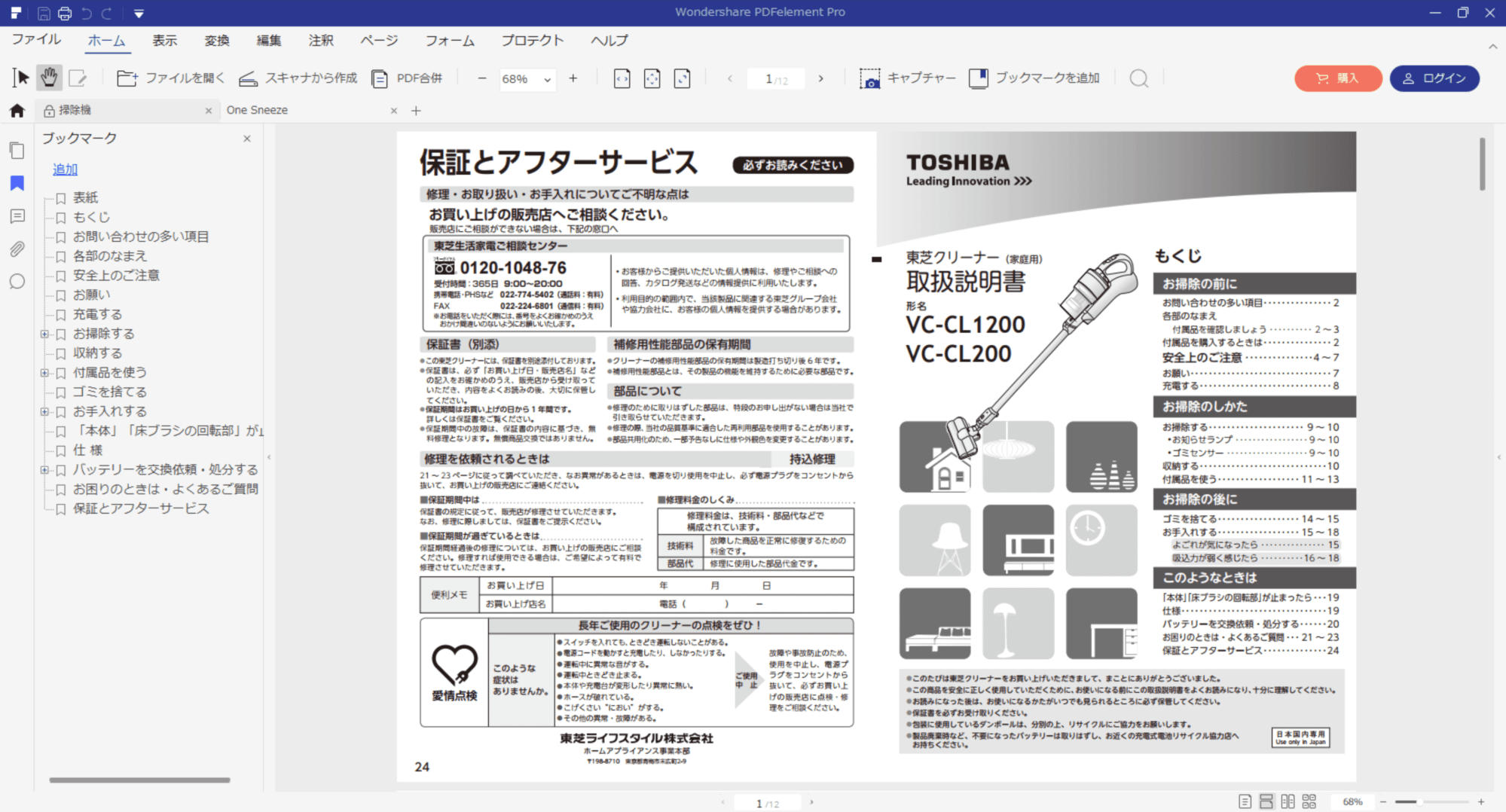
Task: Create PDF from scanner スキャナから作成
Action: (298, 78)
